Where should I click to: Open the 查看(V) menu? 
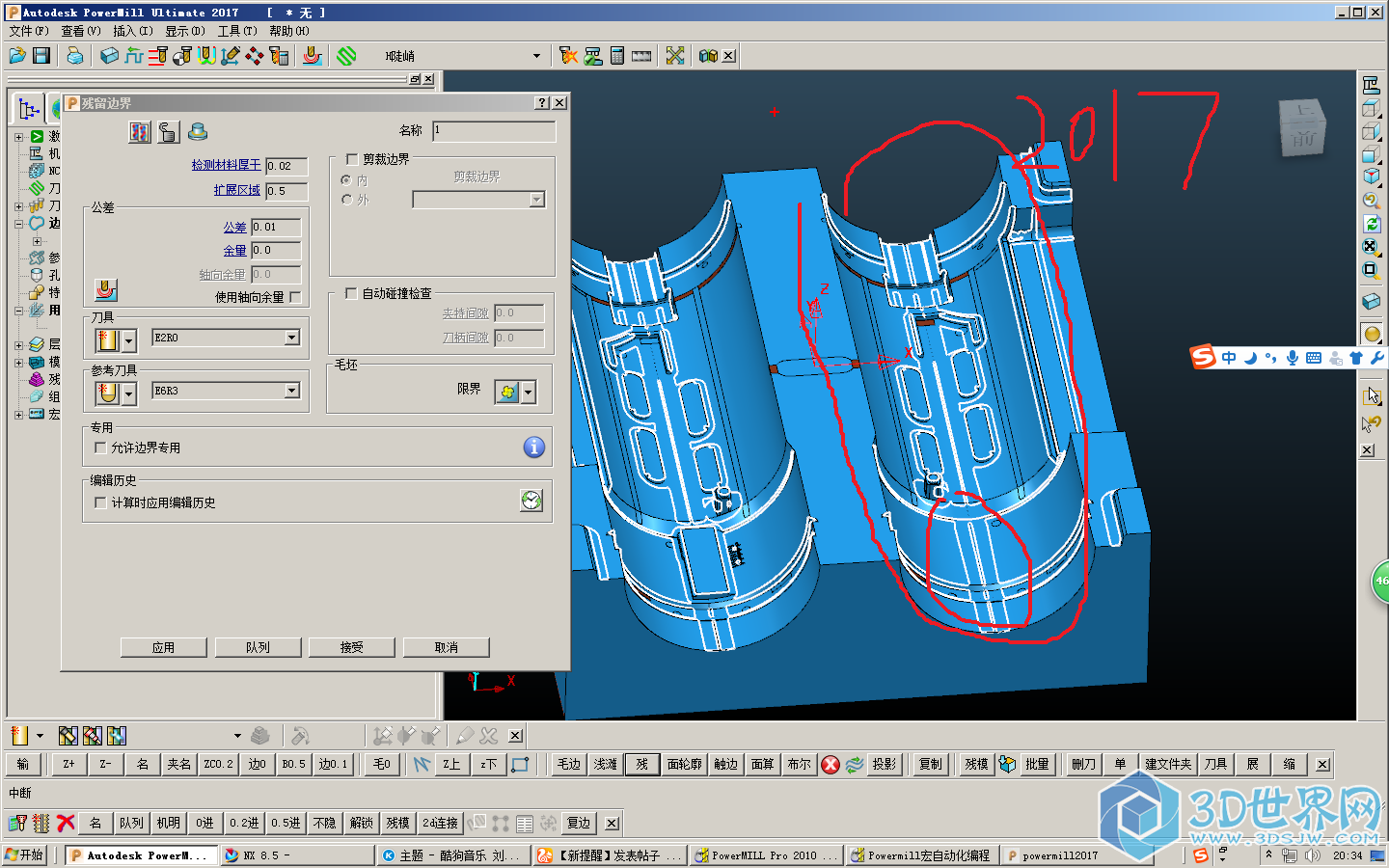click(81, 31)
